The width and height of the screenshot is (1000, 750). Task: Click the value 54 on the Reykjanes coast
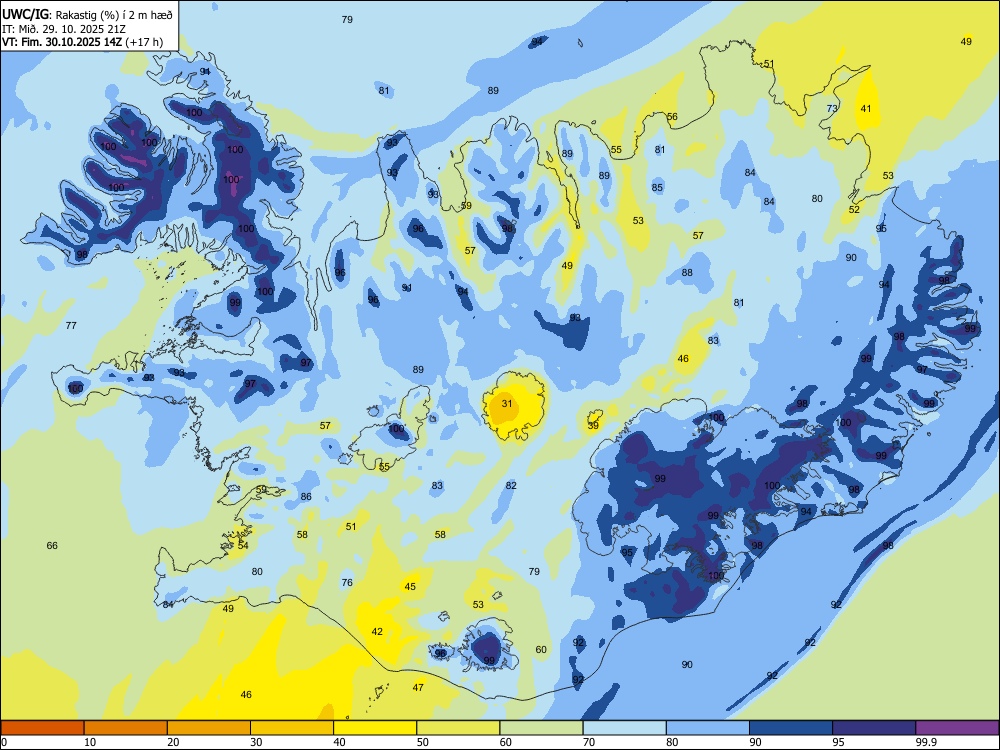pyautogui.click(x=243, y=545)
